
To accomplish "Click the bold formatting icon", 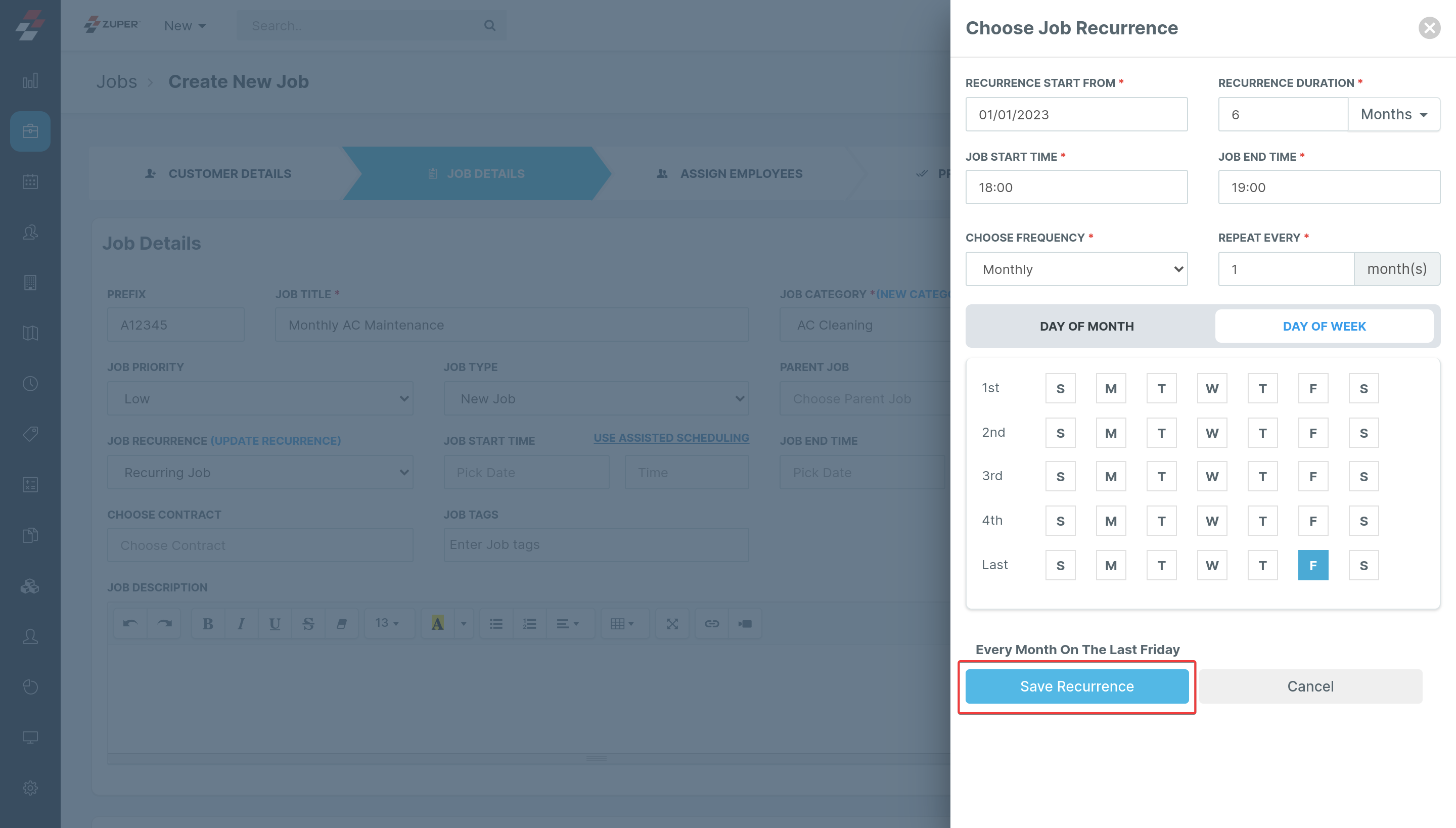I will click(208, 623).
